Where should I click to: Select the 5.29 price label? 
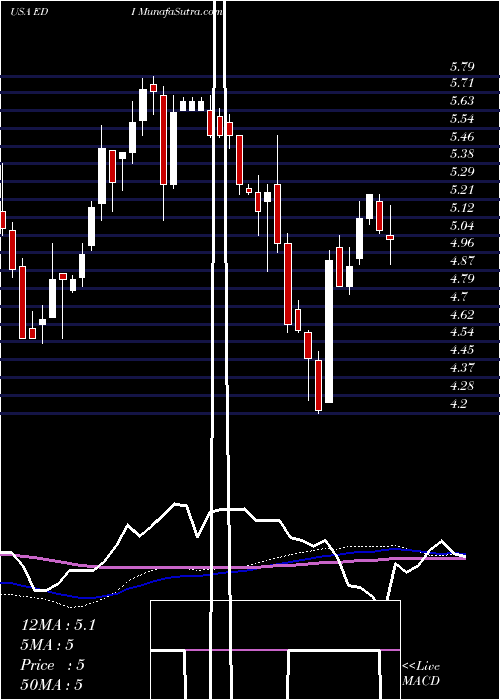click(462, 172)
